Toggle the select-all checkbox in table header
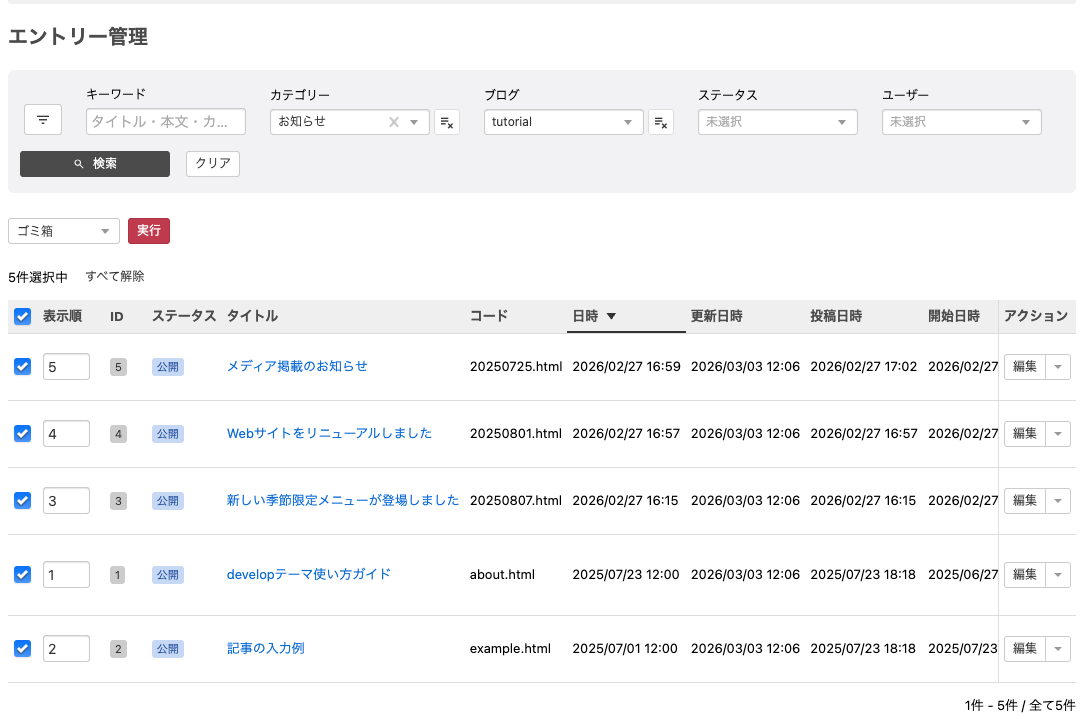Screen dimensions: 1084x719 (x=23, y=317)
